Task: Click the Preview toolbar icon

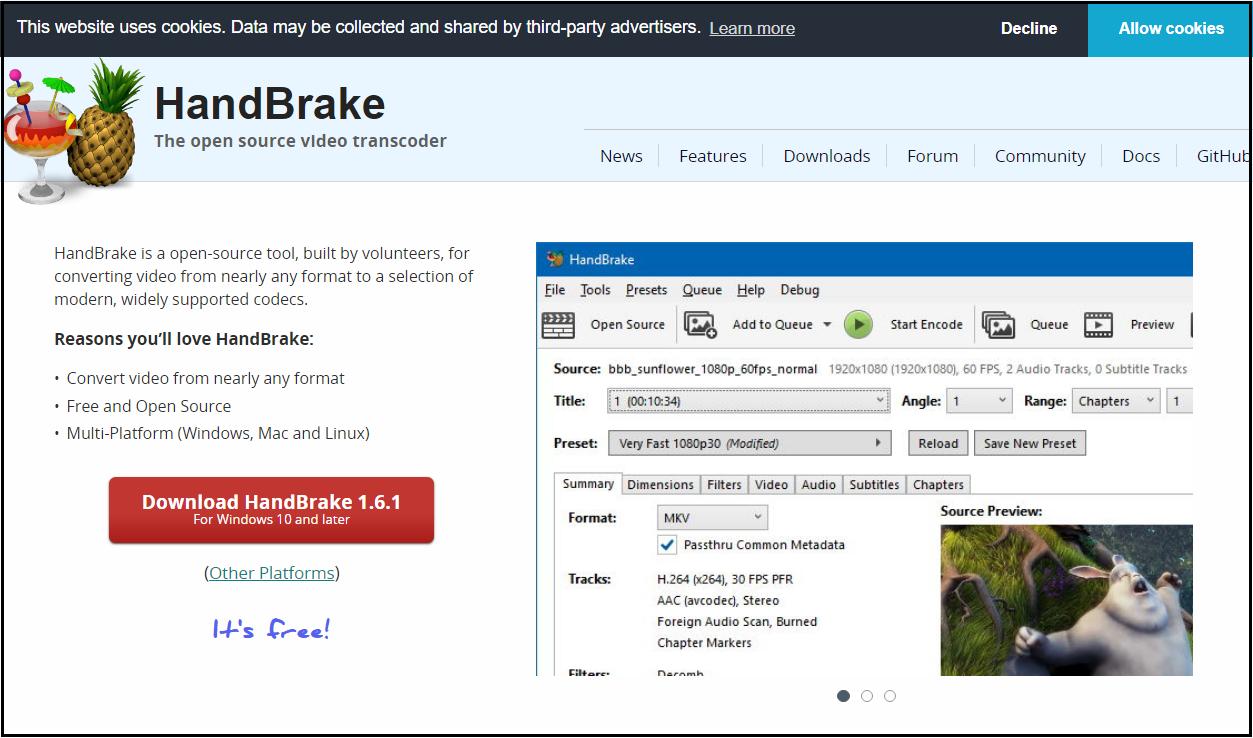Action: tap(1098, 324)
